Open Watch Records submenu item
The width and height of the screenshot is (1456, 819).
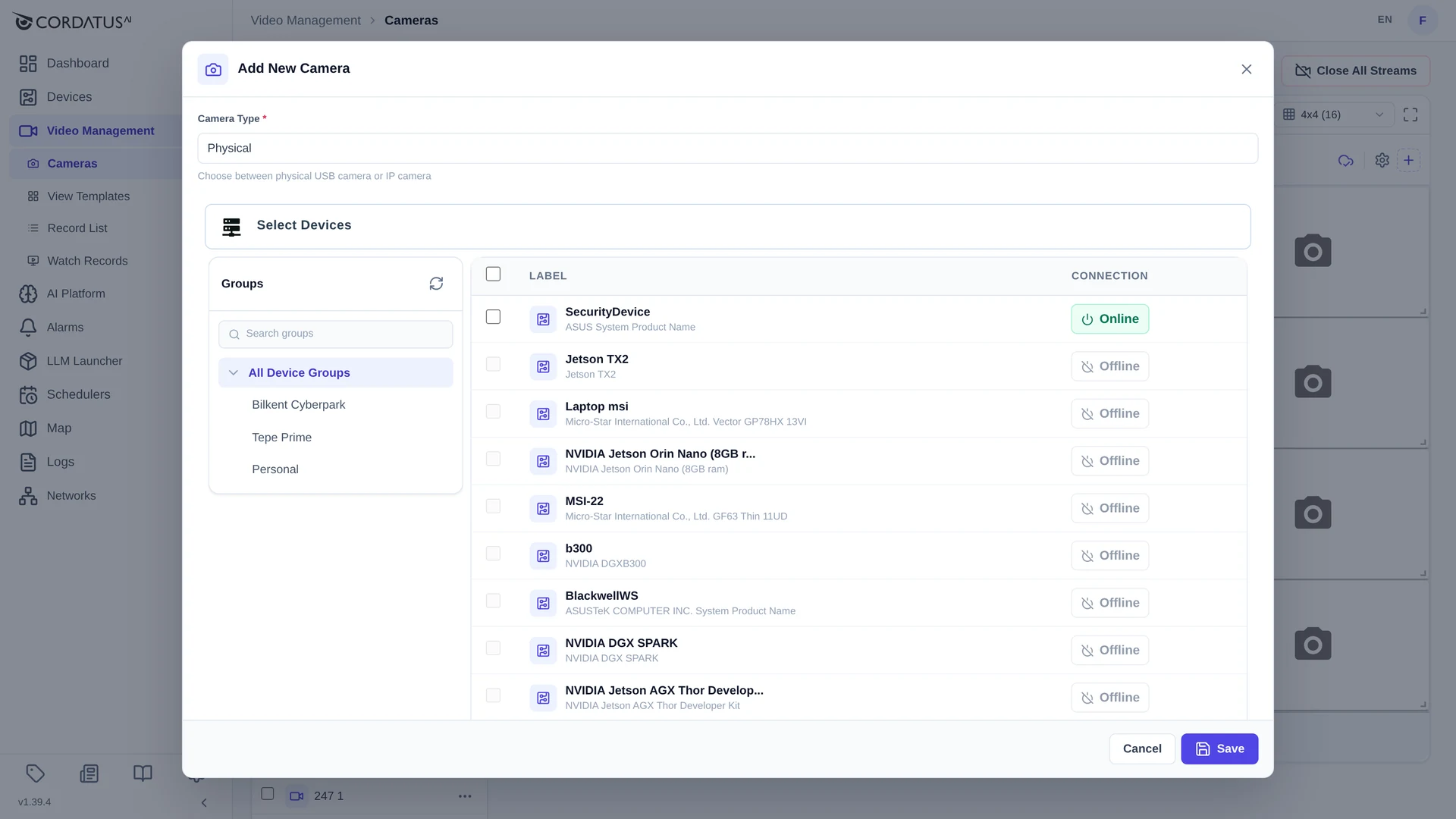(x=88, y=261)
